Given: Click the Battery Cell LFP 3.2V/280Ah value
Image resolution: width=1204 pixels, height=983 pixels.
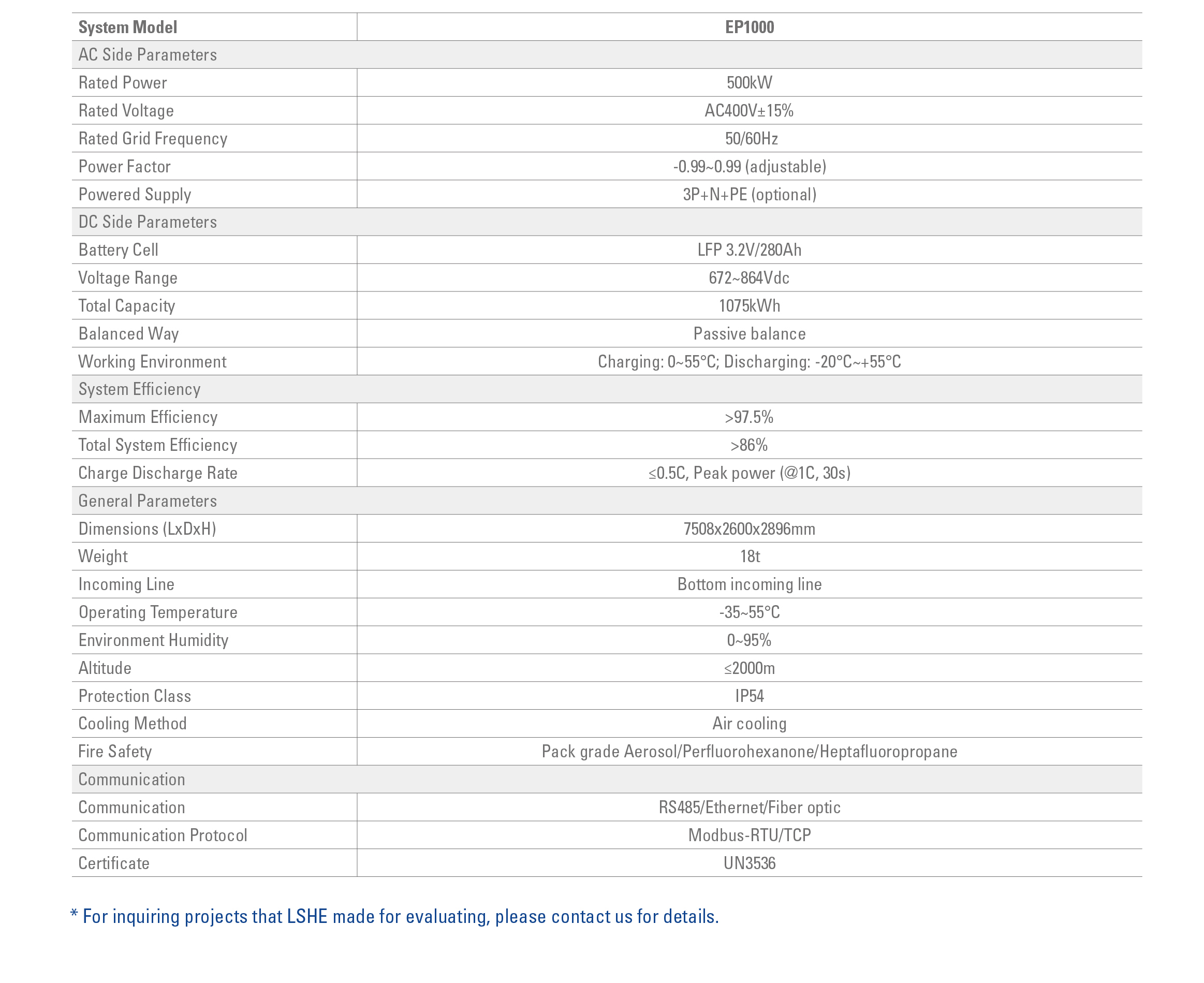Looking at the screenshot, I should [748, 250].
